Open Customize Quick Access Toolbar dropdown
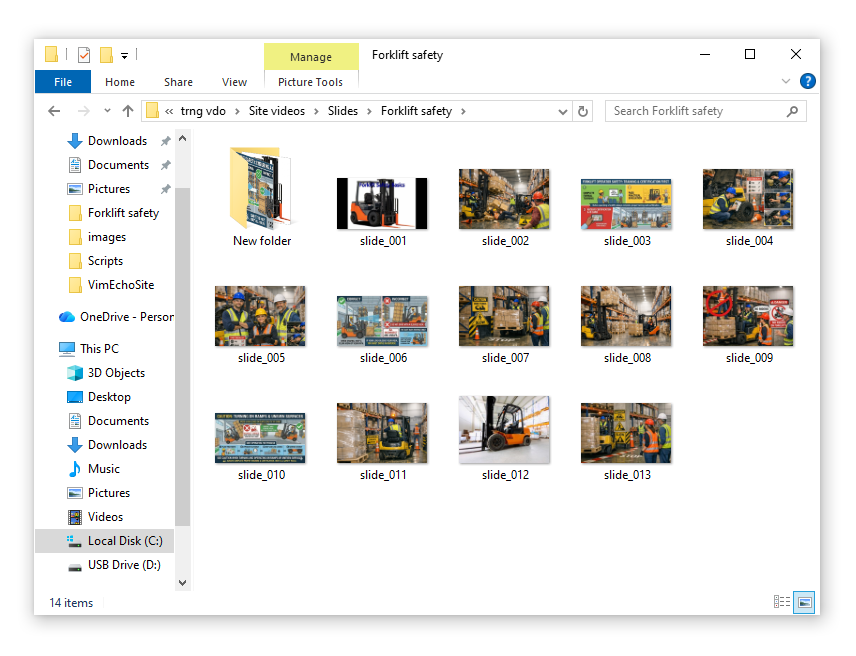This screenshot has width=856, height=656. pos(124,55)
